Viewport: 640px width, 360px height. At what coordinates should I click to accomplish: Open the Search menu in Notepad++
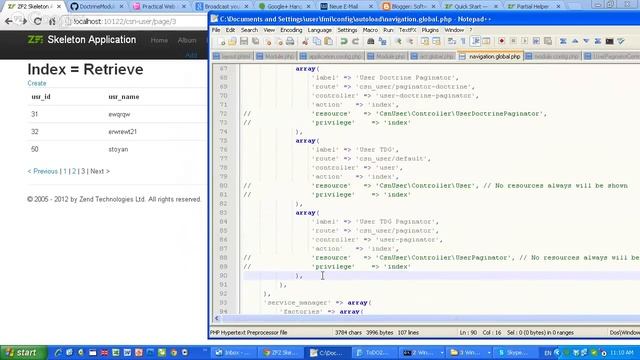pos(249,30)
